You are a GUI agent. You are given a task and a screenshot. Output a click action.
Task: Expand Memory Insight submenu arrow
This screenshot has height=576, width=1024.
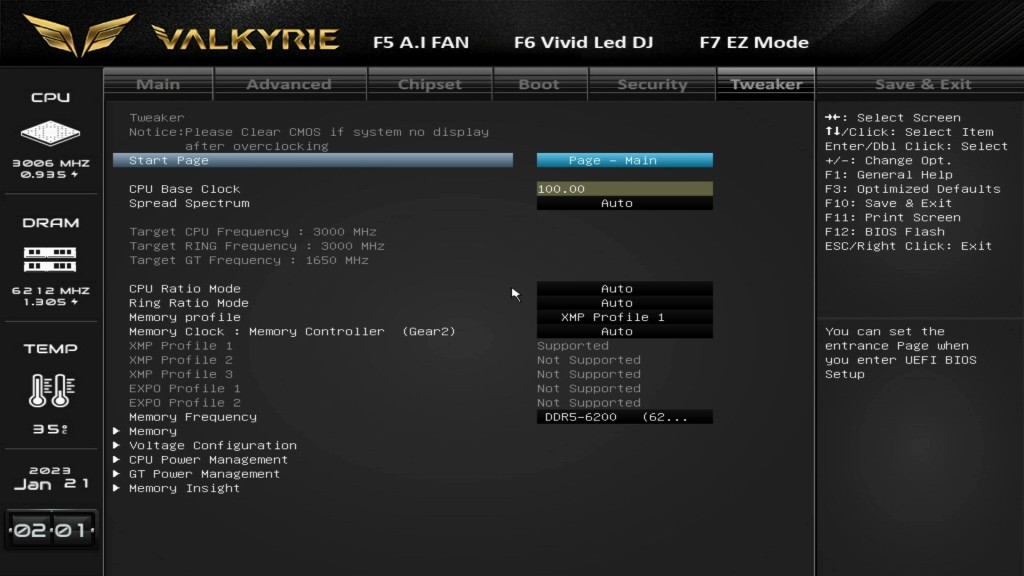(x=116, y=488)
